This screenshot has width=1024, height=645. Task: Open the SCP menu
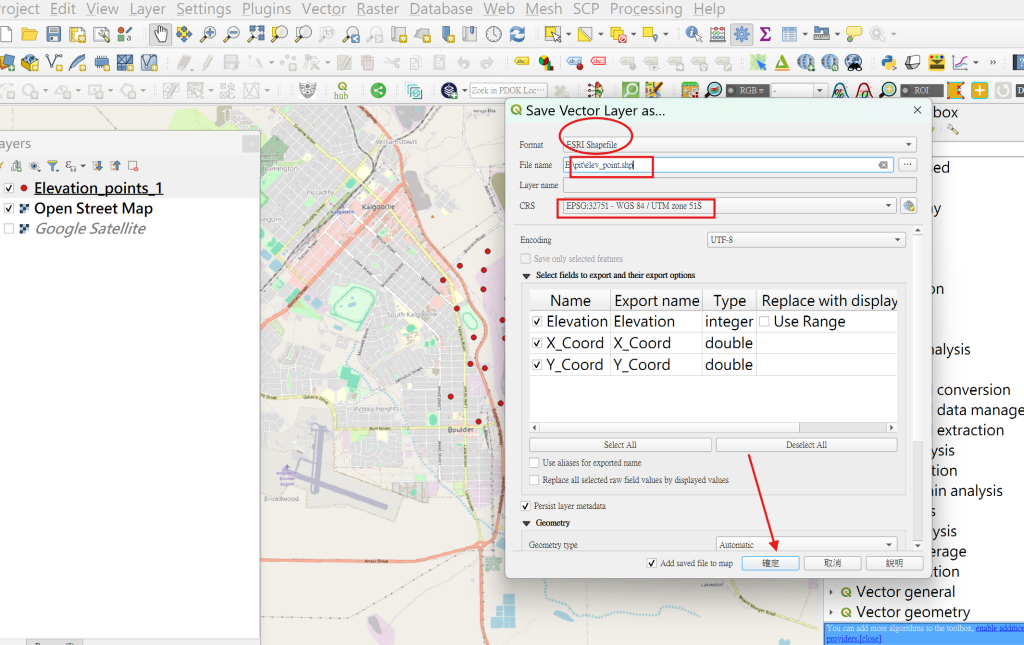(586, 9)
